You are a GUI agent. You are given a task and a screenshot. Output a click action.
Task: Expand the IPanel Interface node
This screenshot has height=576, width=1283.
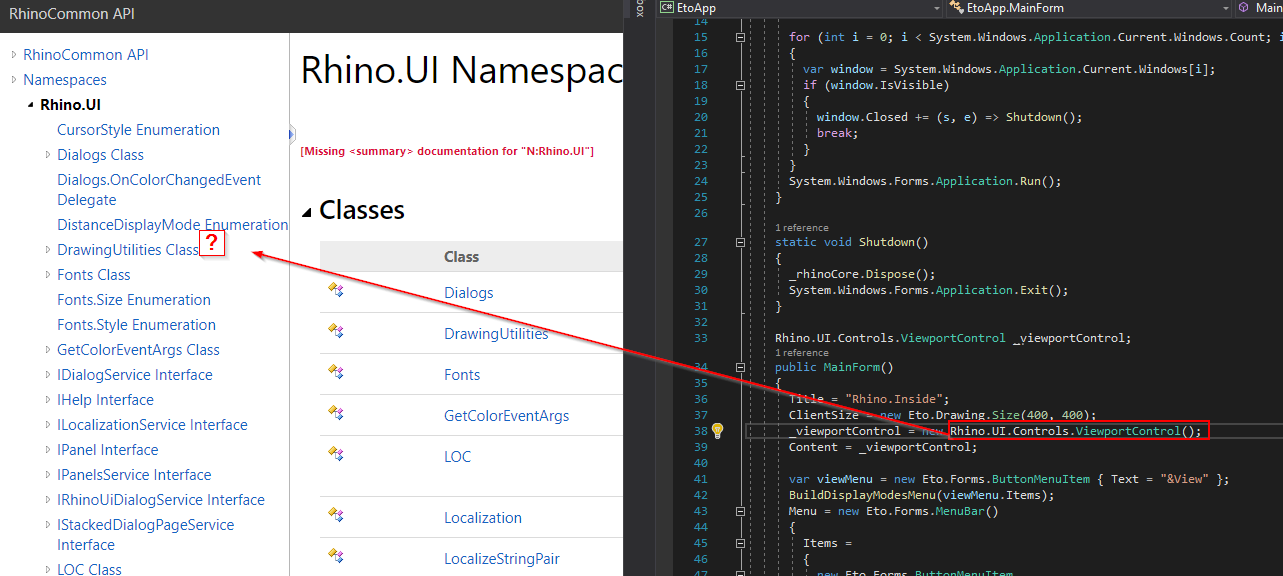pos(47,450)
